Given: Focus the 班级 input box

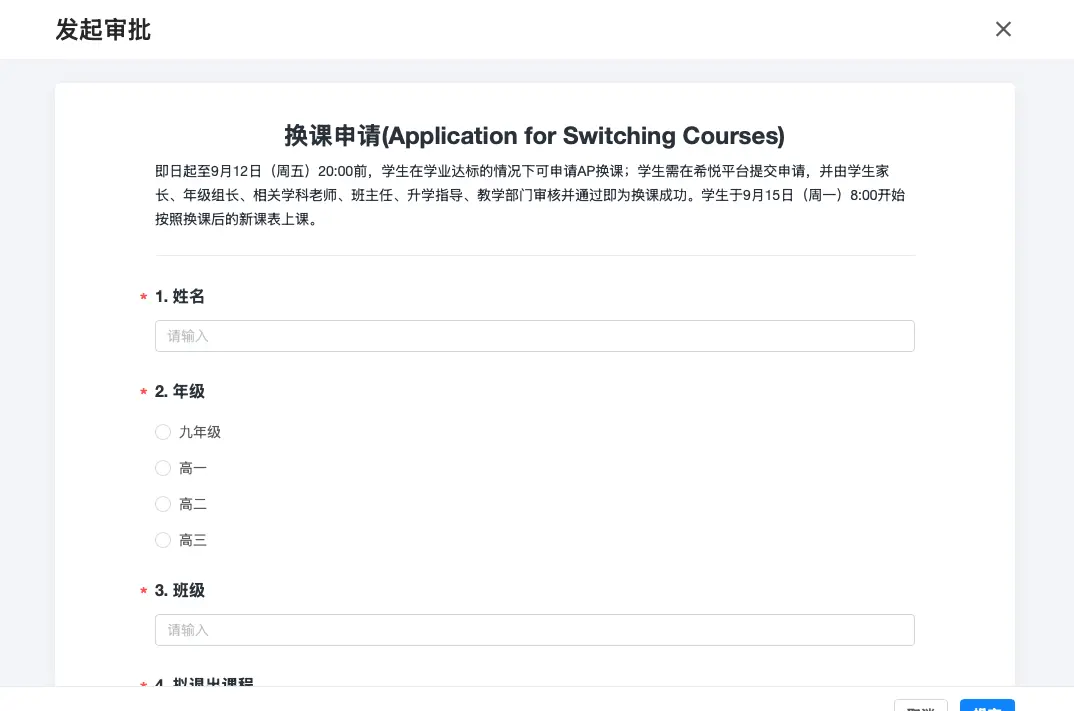Looking at the screenshot, I should 534,630.
